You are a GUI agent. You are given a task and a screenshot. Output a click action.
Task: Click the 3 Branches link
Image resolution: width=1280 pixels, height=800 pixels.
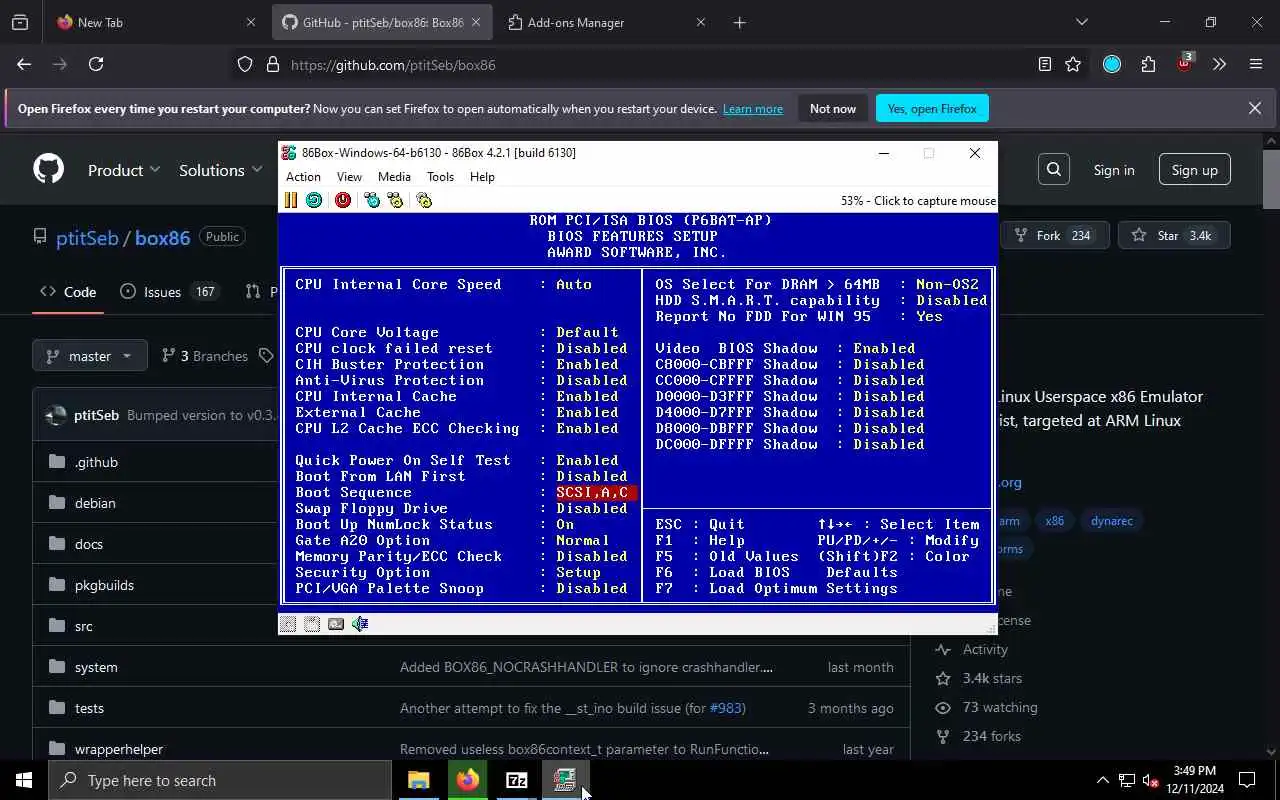click(x=204, y=356)
